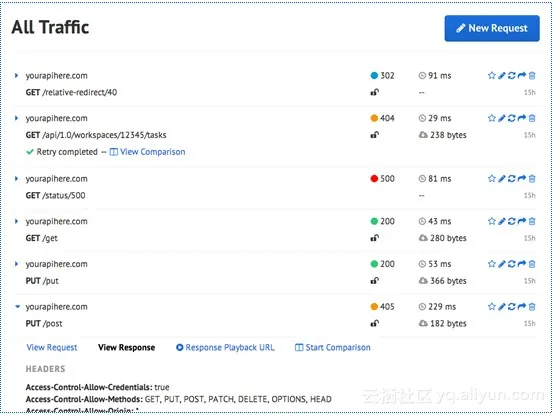The height and width of the screenshot is (415, 555).
Task: Retry the GET /get request
Action: pos(511,221)
